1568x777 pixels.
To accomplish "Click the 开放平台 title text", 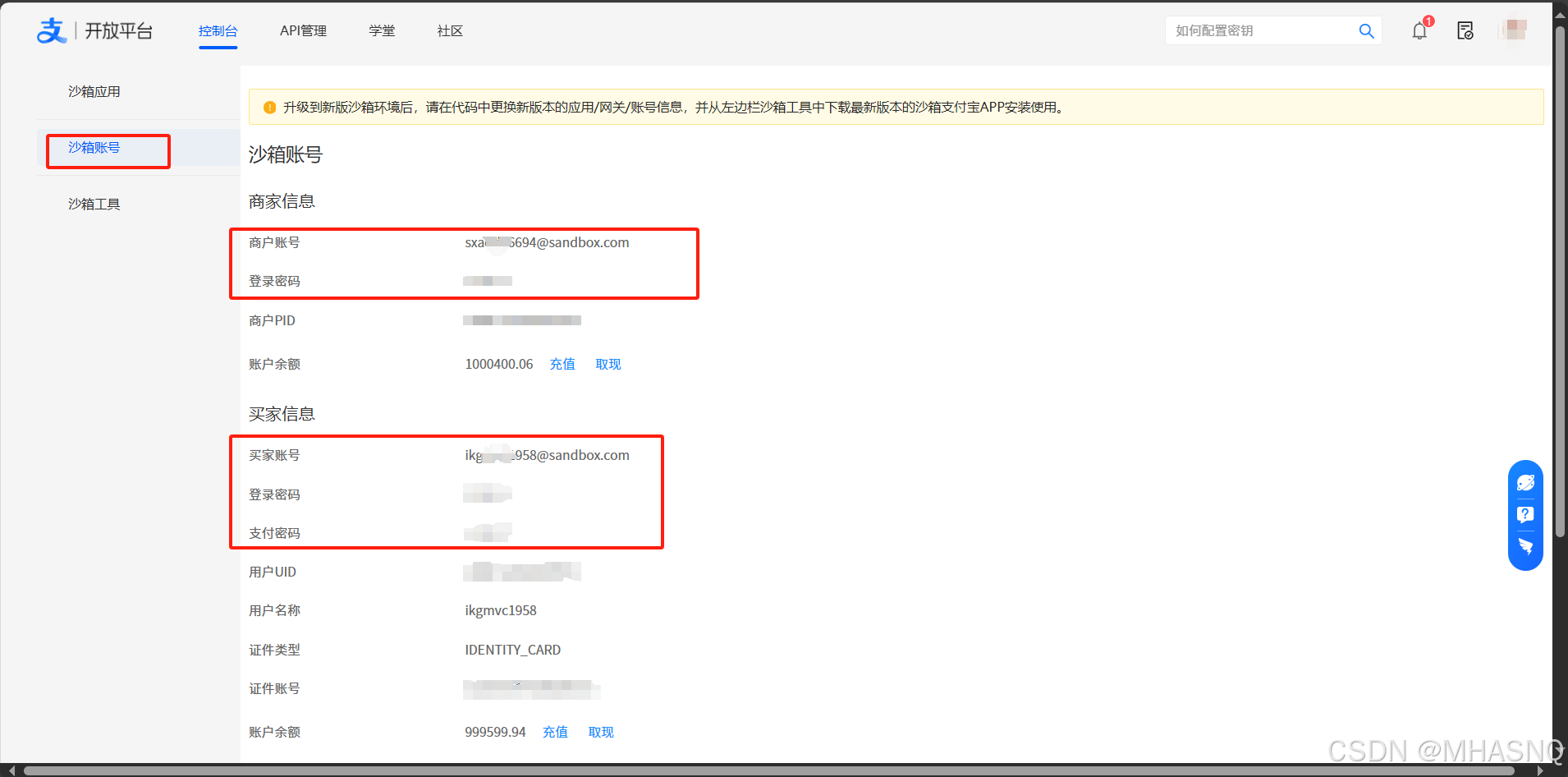I will 119,30.
